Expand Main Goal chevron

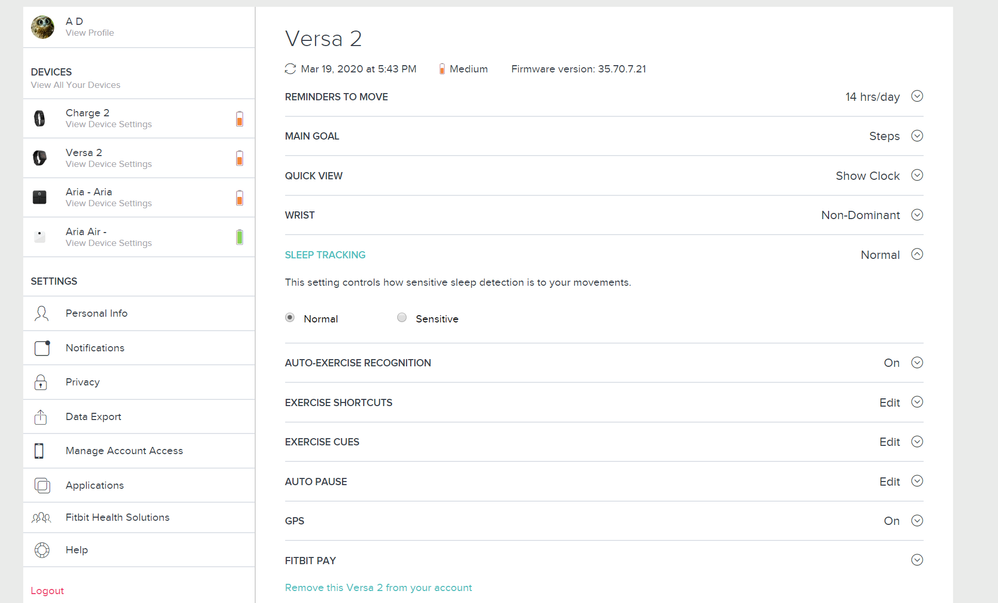coord(917,136)
